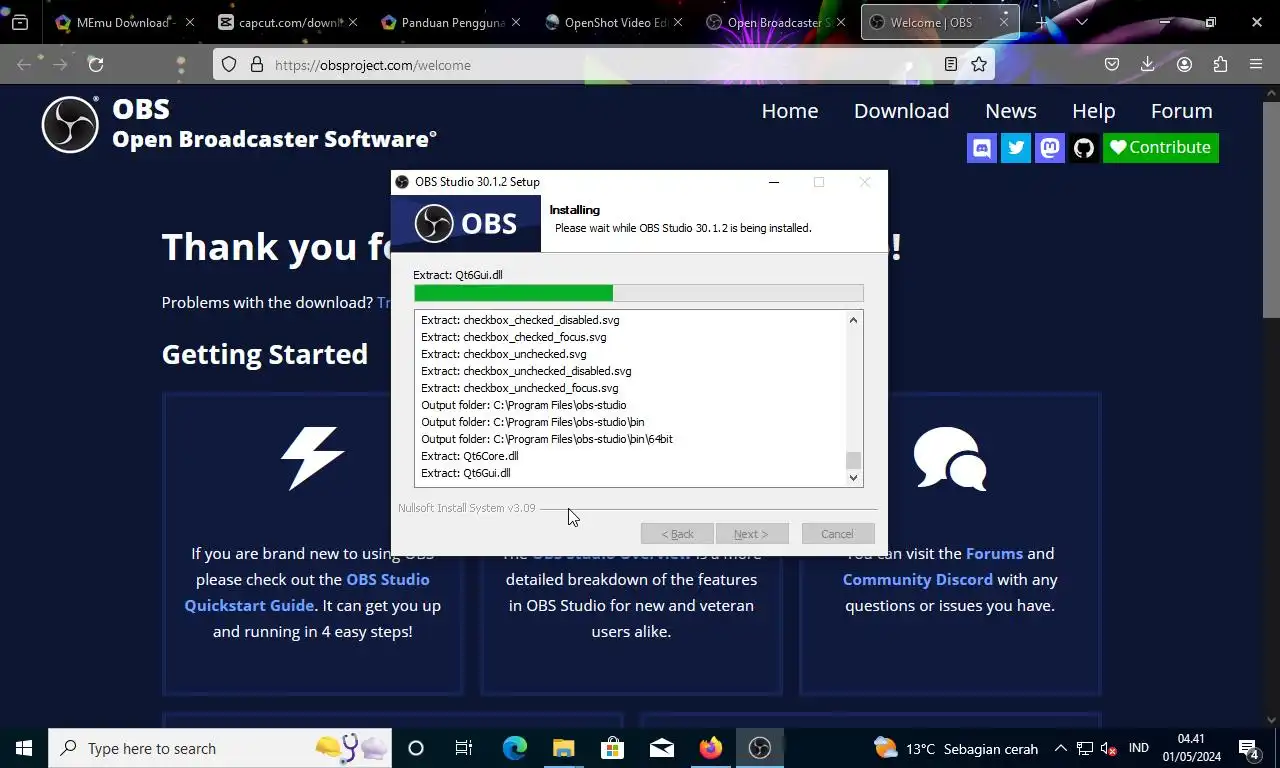Open the GitHub icon link

(x=1084, y=148)
